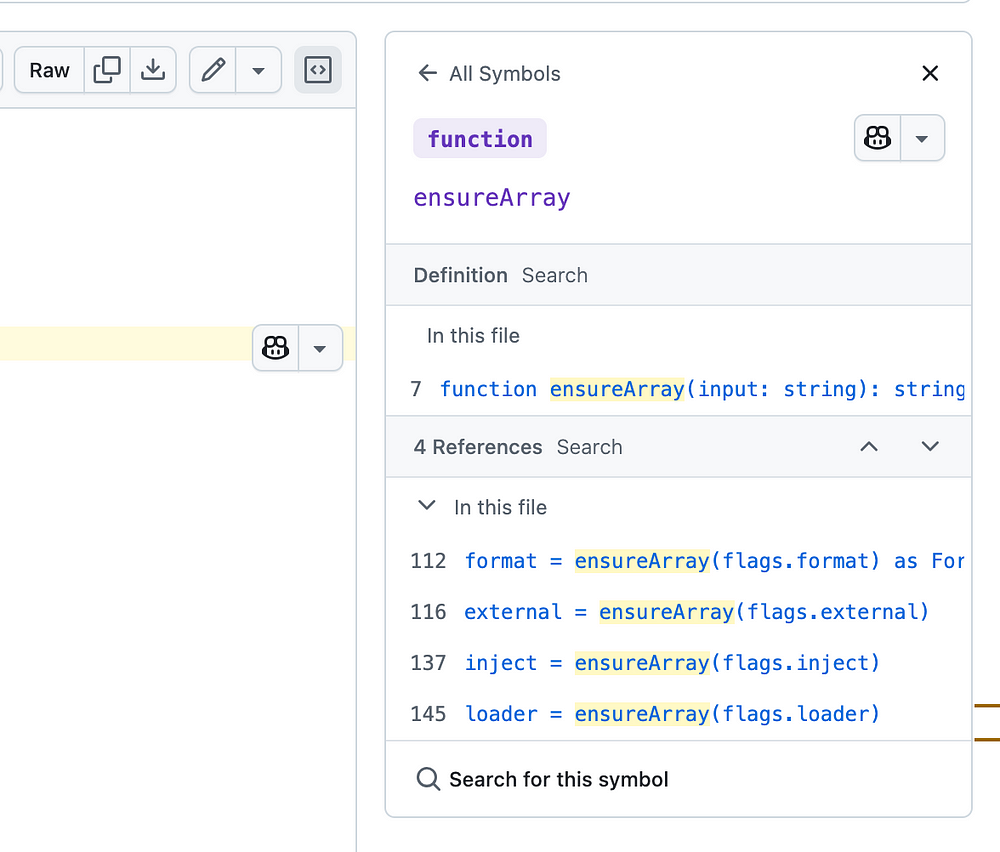Go back to All Symbols
Image resolution: width=1000 pixels, height=852 pixels.
489,73
